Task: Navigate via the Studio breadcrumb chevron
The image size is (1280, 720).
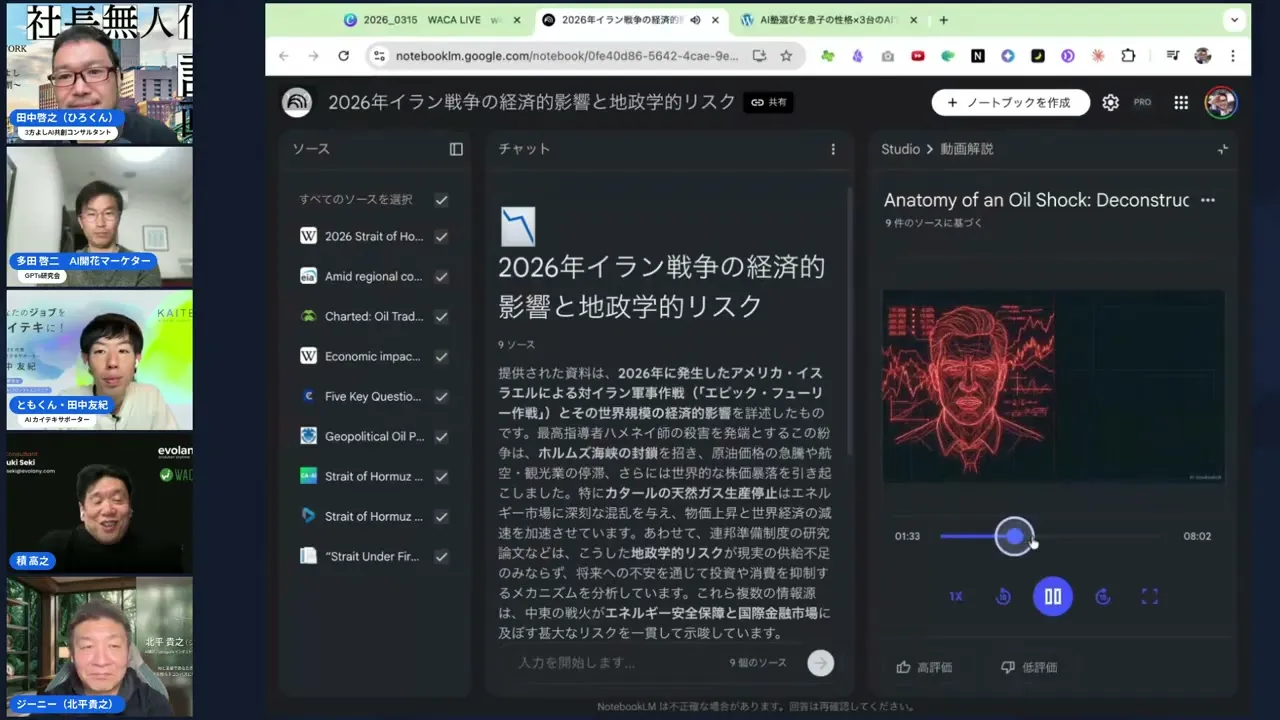Action: coord(930,149)
